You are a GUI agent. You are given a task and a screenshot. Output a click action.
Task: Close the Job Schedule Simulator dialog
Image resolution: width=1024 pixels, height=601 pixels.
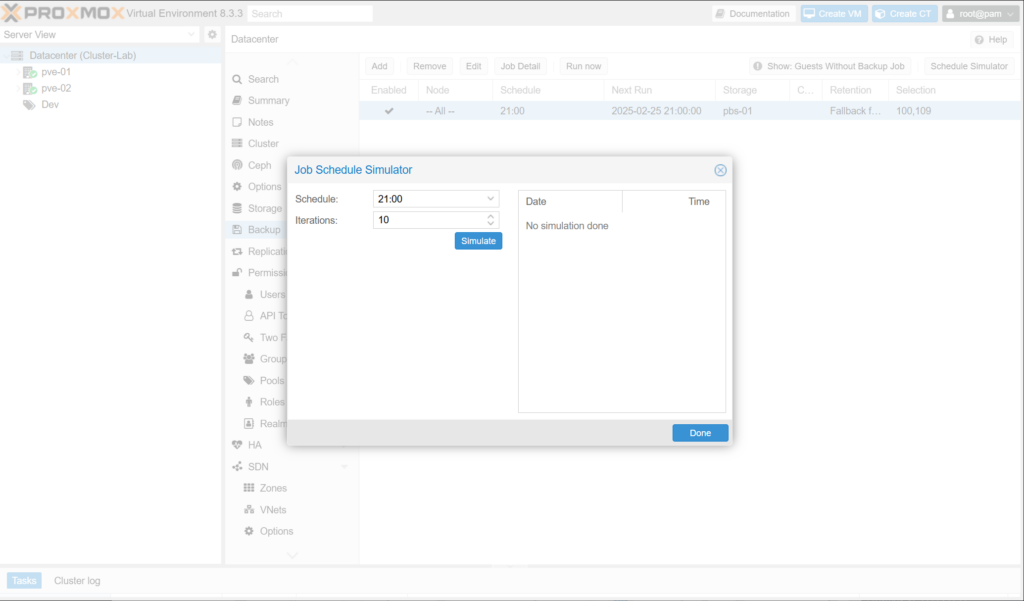pyautogui.click(x=720, y=170)
